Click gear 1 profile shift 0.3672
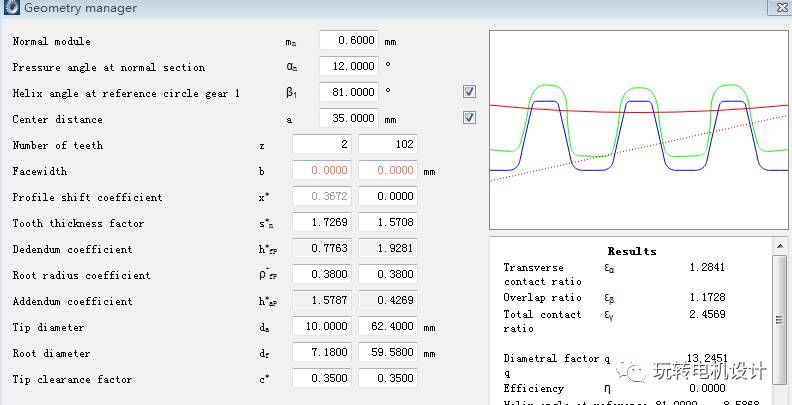Screen dimensions: 792x405 click(322, 196)
